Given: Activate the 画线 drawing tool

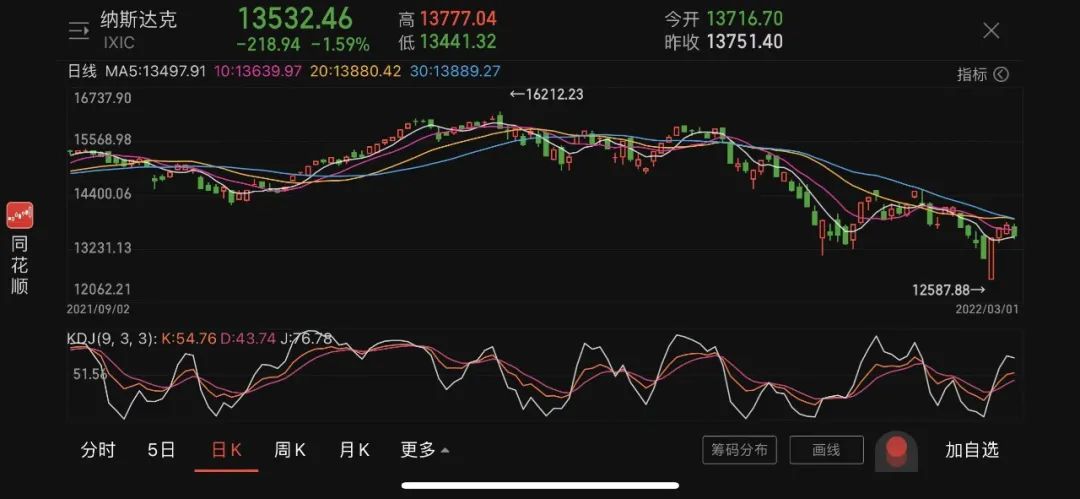Looking at the screenshot, I should (x=827, y=450).
